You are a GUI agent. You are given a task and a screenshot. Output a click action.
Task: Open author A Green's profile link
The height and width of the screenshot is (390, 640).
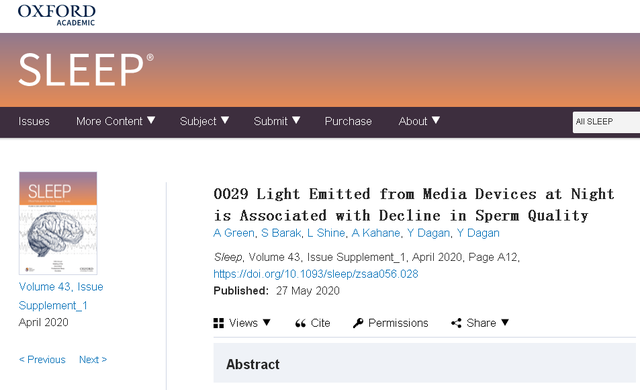233,233
